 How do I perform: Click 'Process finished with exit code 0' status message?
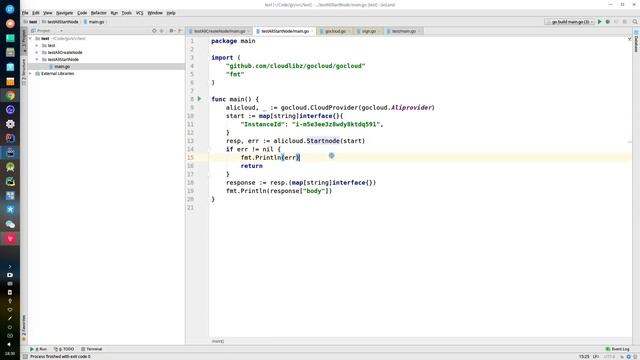(60, 357)
